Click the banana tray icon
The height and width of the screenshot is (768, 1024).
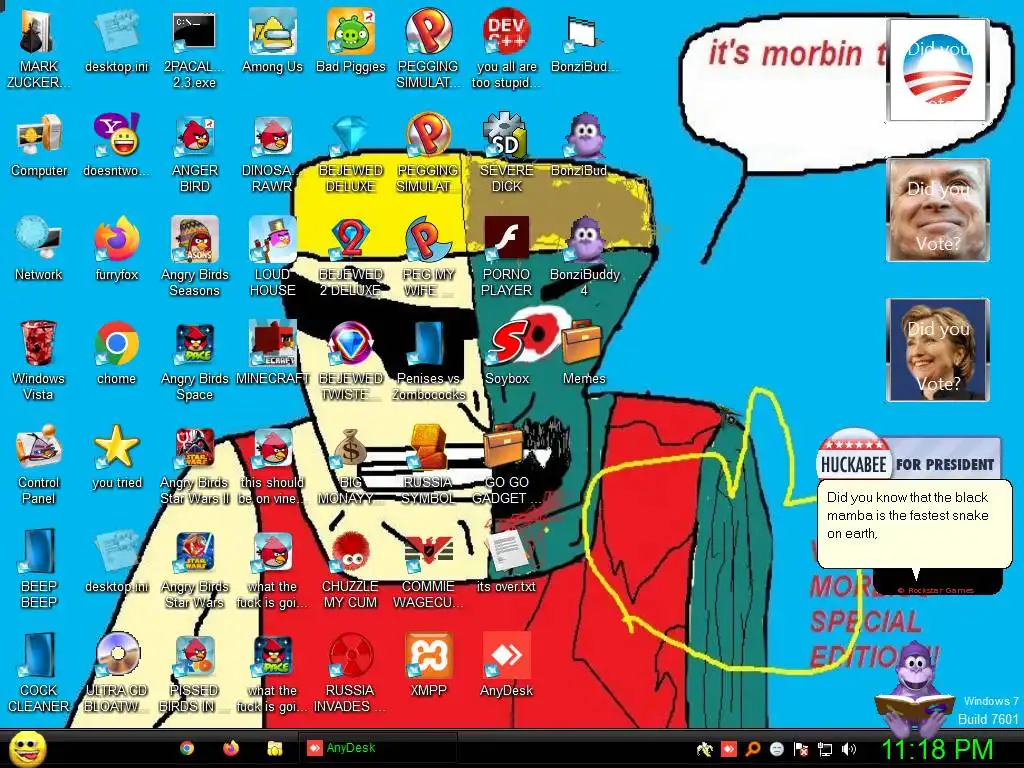704,749
